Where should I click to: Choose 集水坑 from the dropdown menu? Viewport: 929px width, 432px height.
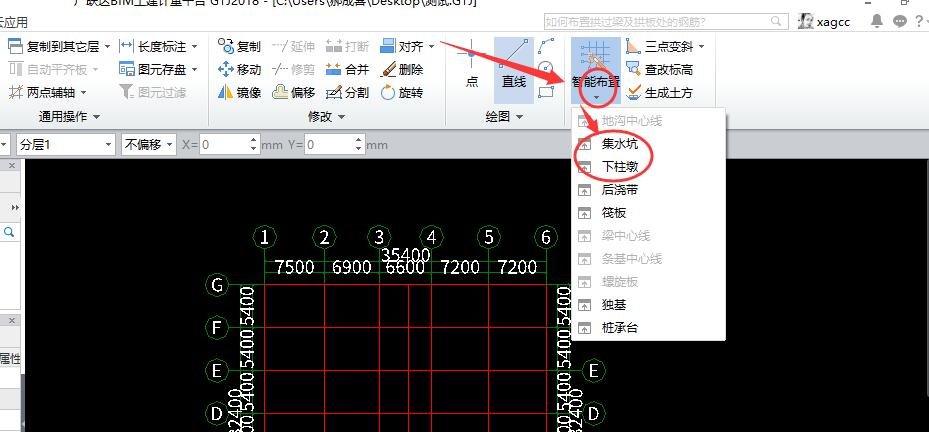[648, 144]
